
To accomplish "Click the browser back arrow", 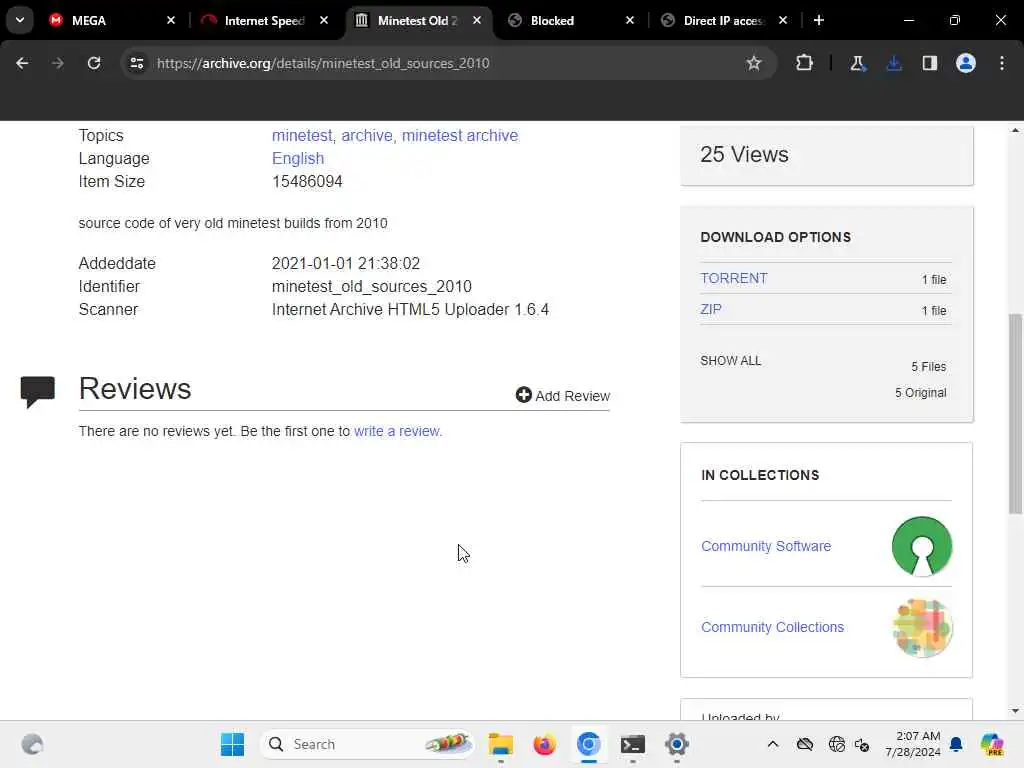I will pyautogui.click(x=22, y=63).
